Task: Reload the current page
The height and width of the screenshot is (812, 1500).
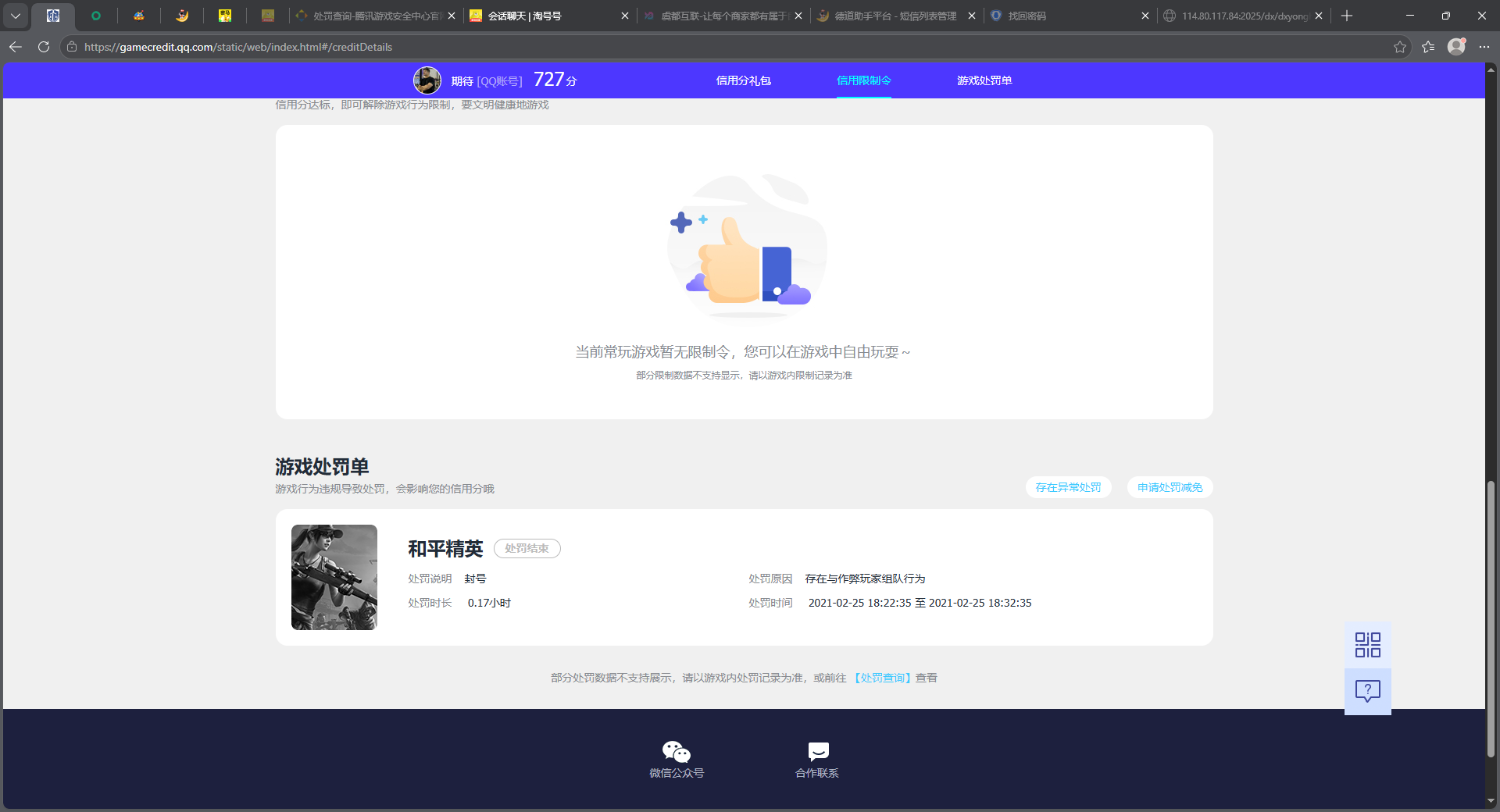Action: [44, 47]
